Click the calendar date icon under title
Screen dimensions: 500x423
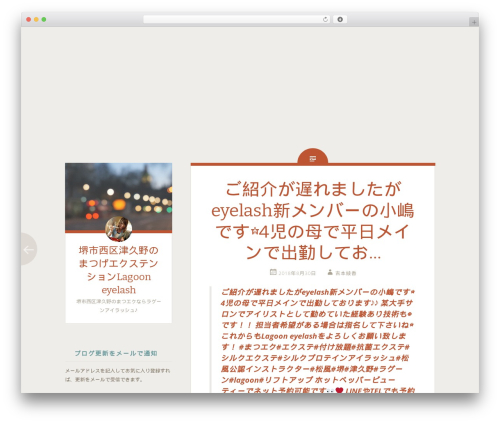[273, 272]
